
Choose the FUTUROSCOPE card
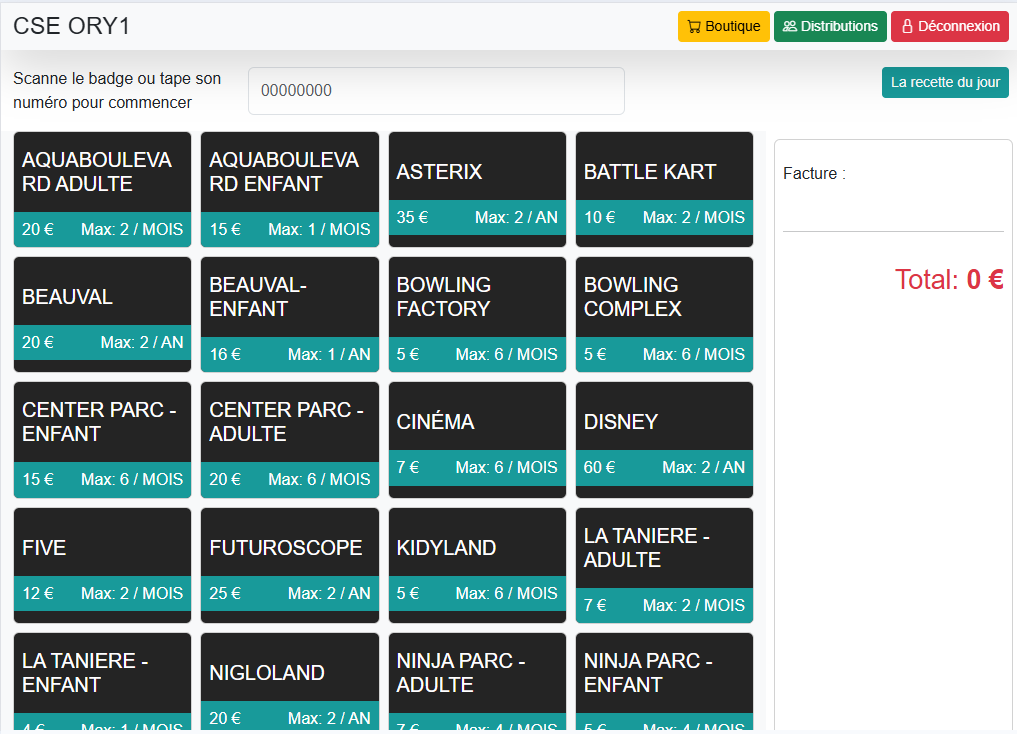click(x=290, y=565)
